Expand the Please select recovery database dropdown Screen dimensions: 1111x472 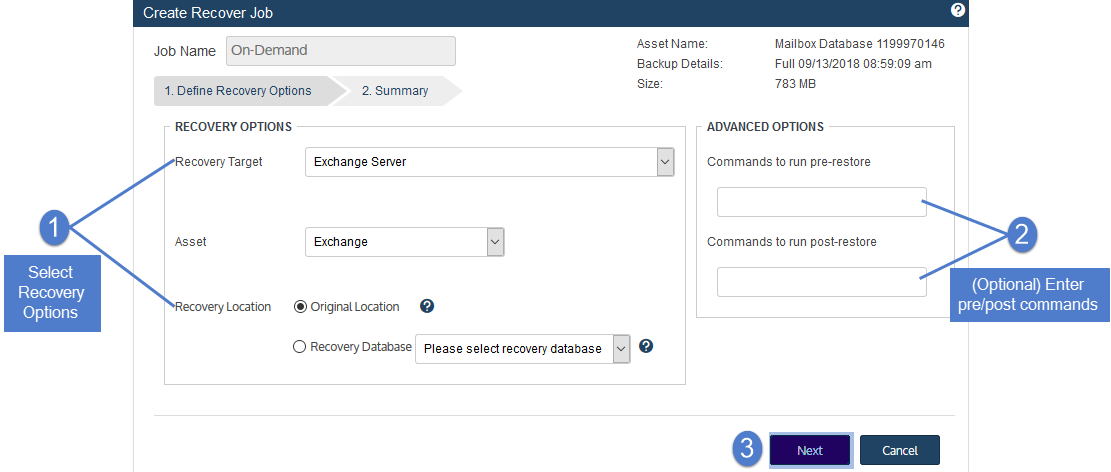[x=522, y=349]
